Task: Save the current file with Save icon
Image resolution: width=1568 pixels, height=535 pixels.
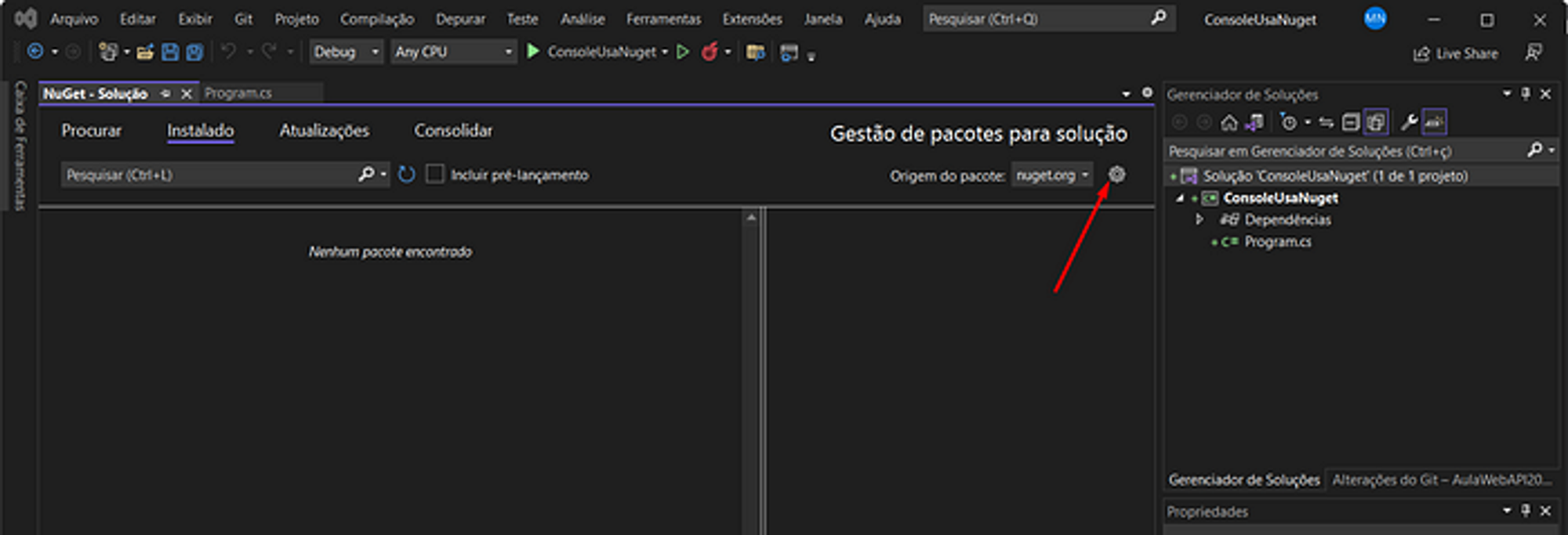Action: (169, 52)
